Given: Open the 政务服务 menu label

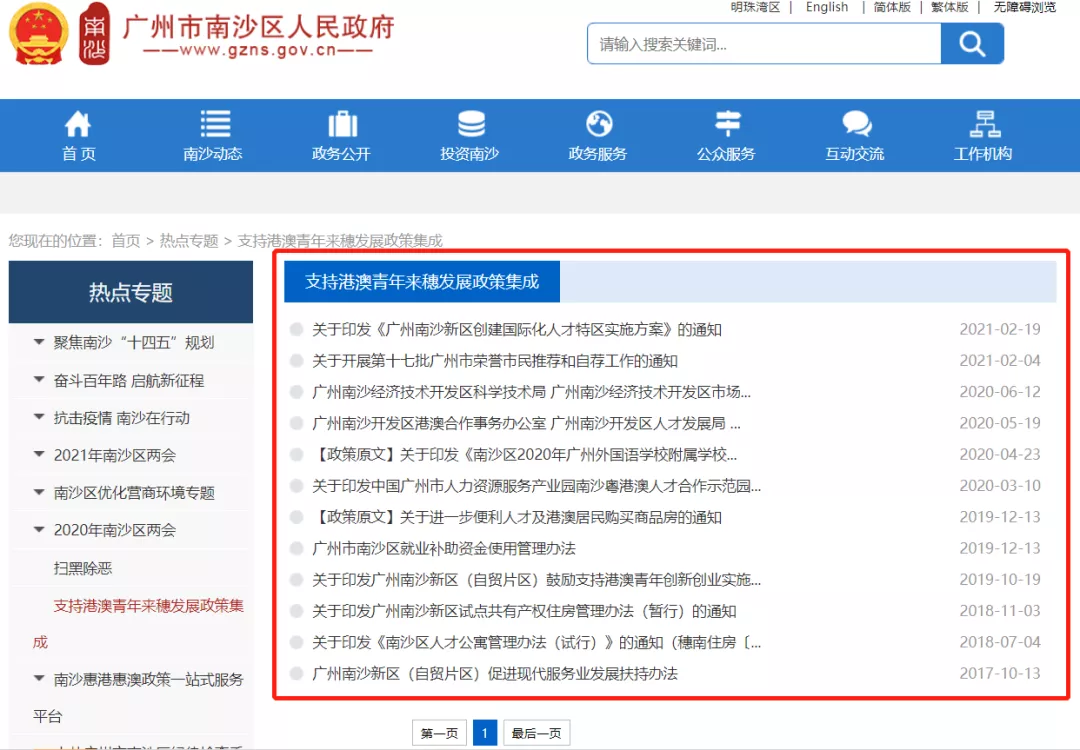Looking at the screenshot, I should [x=598, y=154].
